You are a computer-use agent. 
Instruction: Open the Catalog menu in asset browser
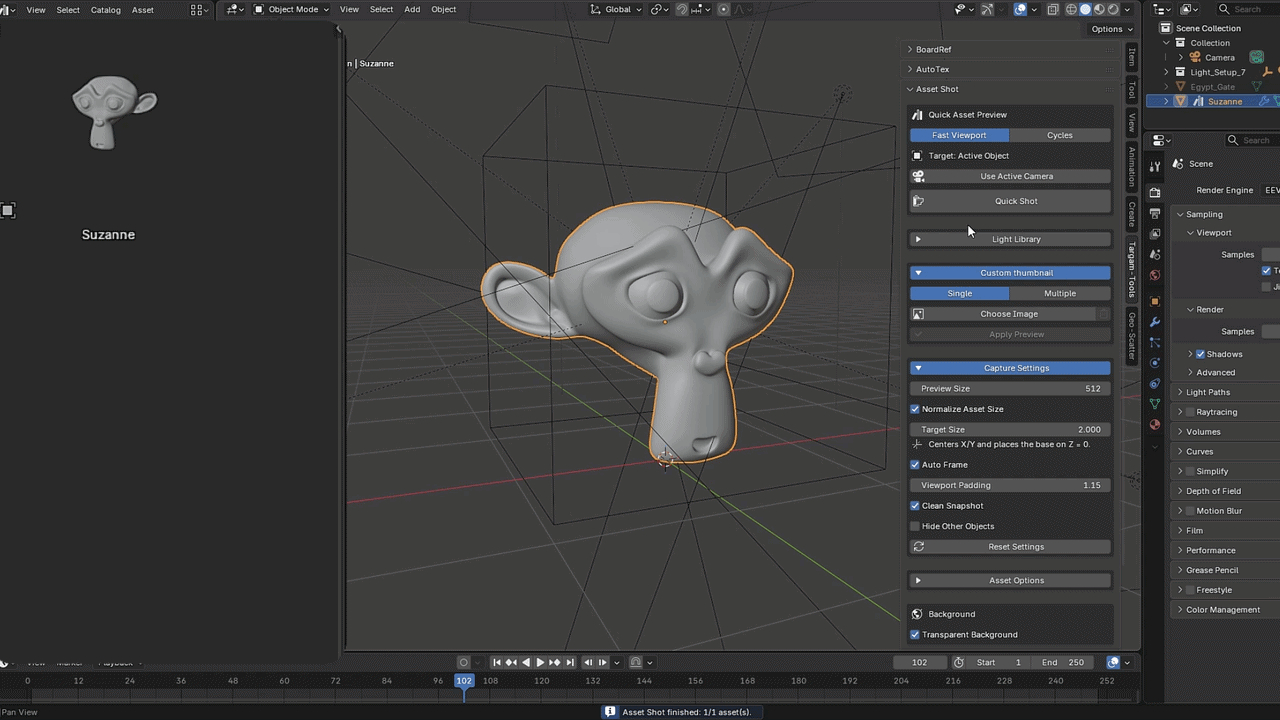click(105, 9)
